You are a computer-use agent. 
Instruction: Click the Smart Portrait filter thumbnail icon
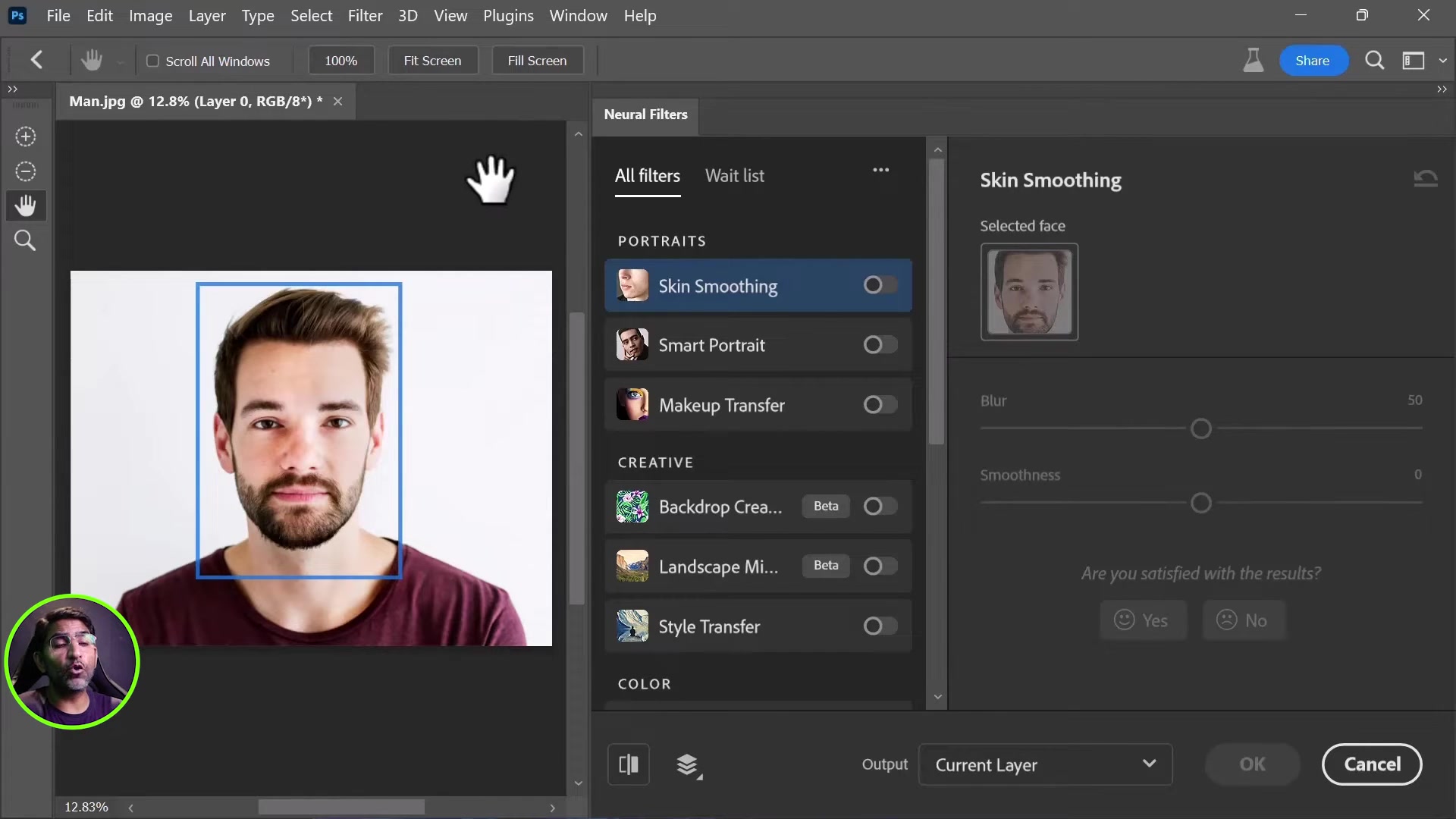(632, 345)
